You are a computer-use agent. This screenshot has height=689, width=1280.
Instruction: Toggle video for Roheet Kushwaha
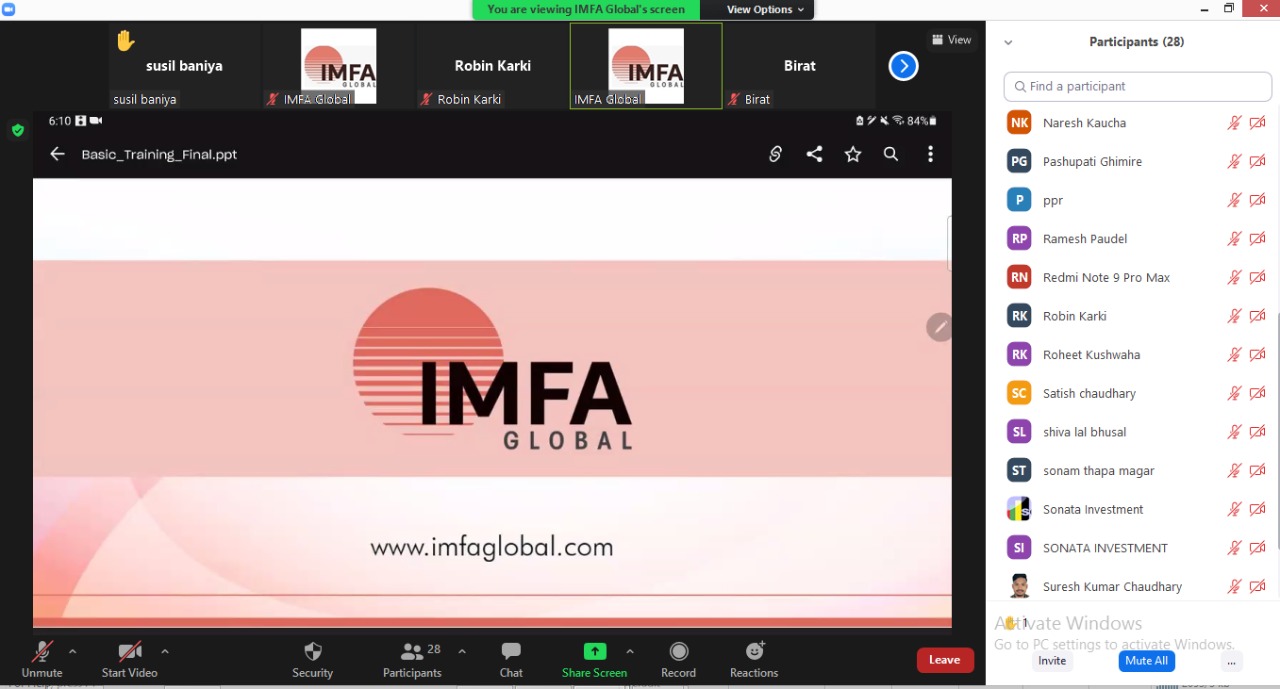point(1258,355)
